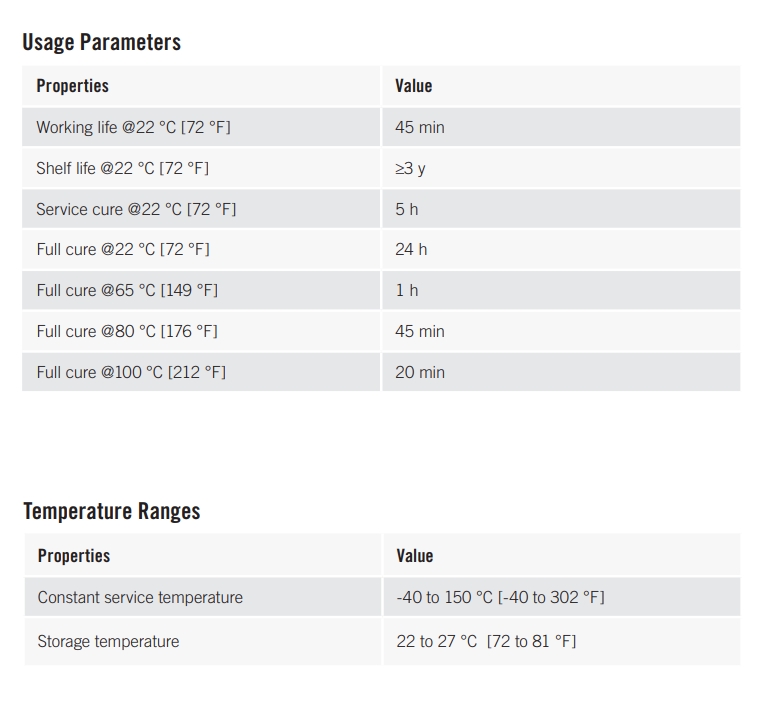Screen dimensions: 761x712
Task: Click the 20 min full cure value
Action: click(420, 372)
